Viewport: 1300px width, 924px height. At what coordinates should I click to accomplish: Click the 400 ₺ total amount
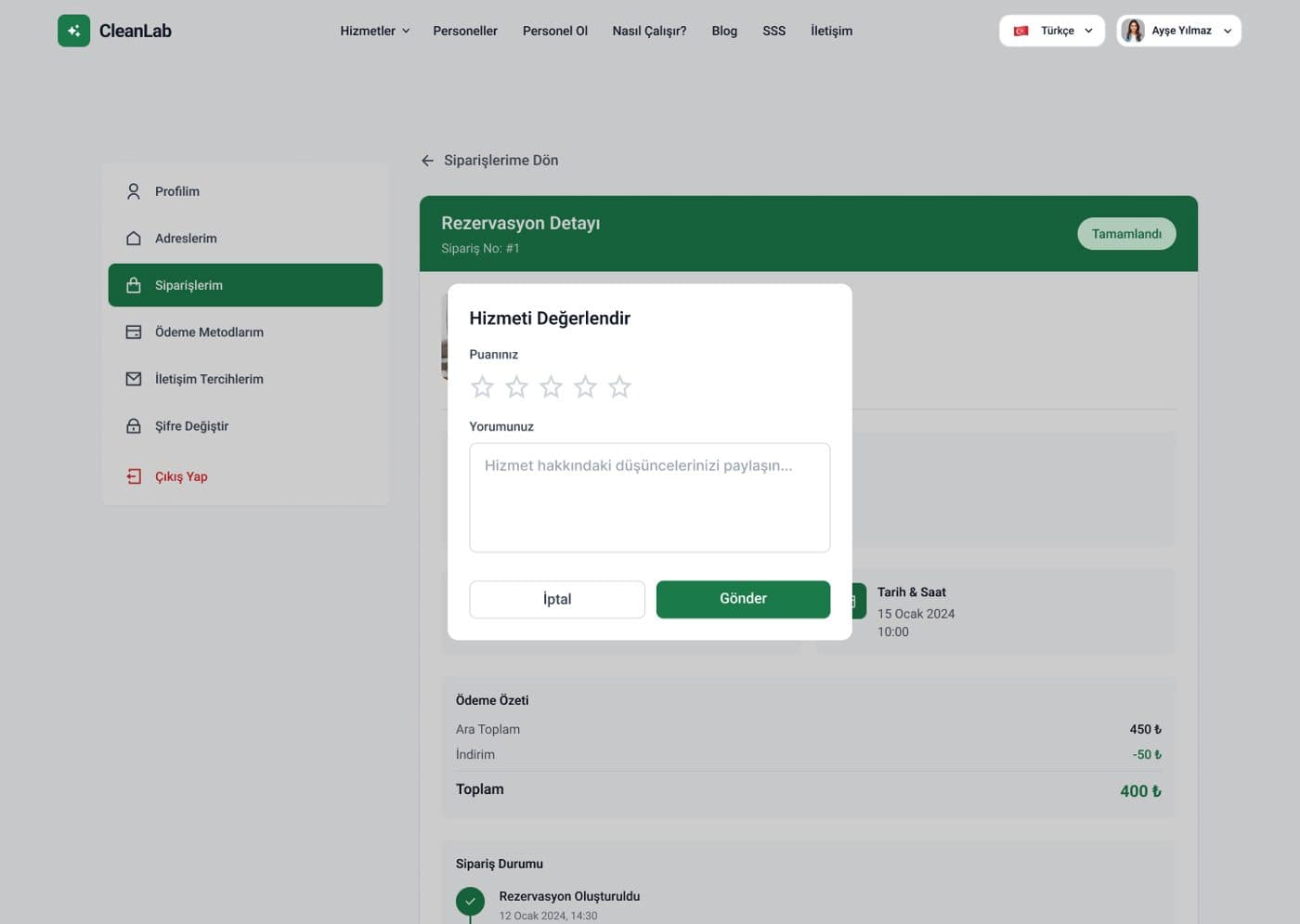[x=1140, y=791]
